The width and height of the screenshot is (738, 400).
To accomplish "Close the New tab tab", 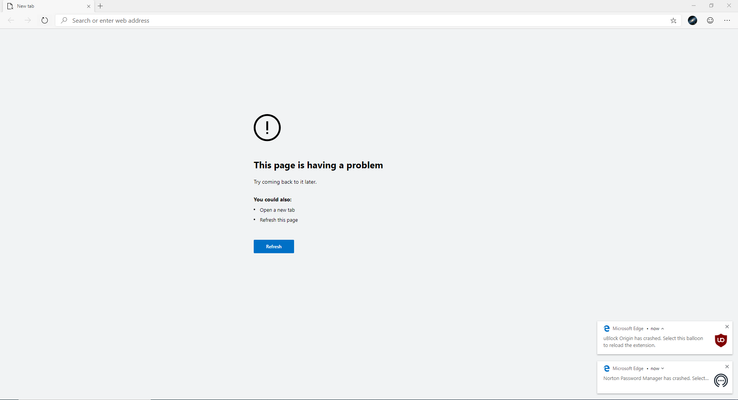I will click(88, 6).
